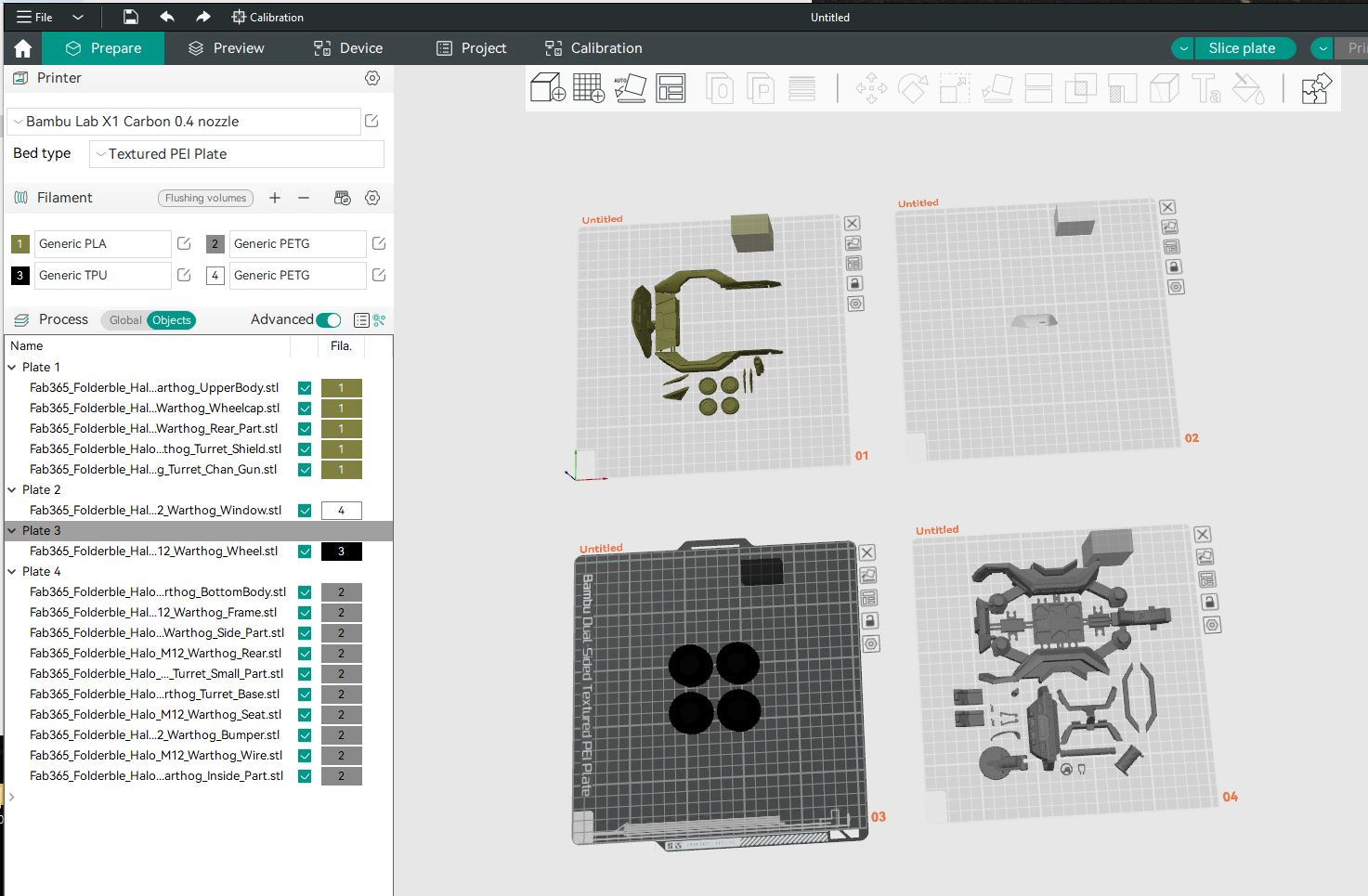Switch to the Prepare tab
Image resolution: width=1368 pixels, height=896 pixels.
(103, 48)
